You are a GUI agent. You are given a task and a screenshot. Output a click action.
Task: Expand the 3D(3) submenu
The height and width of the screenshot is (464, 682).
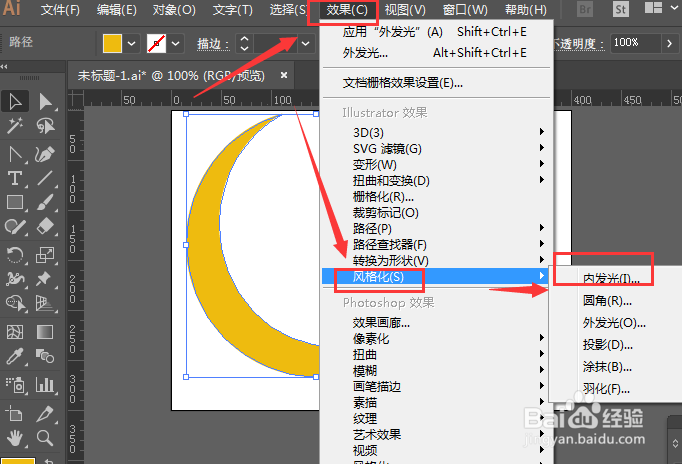click(x=437, y=132)
